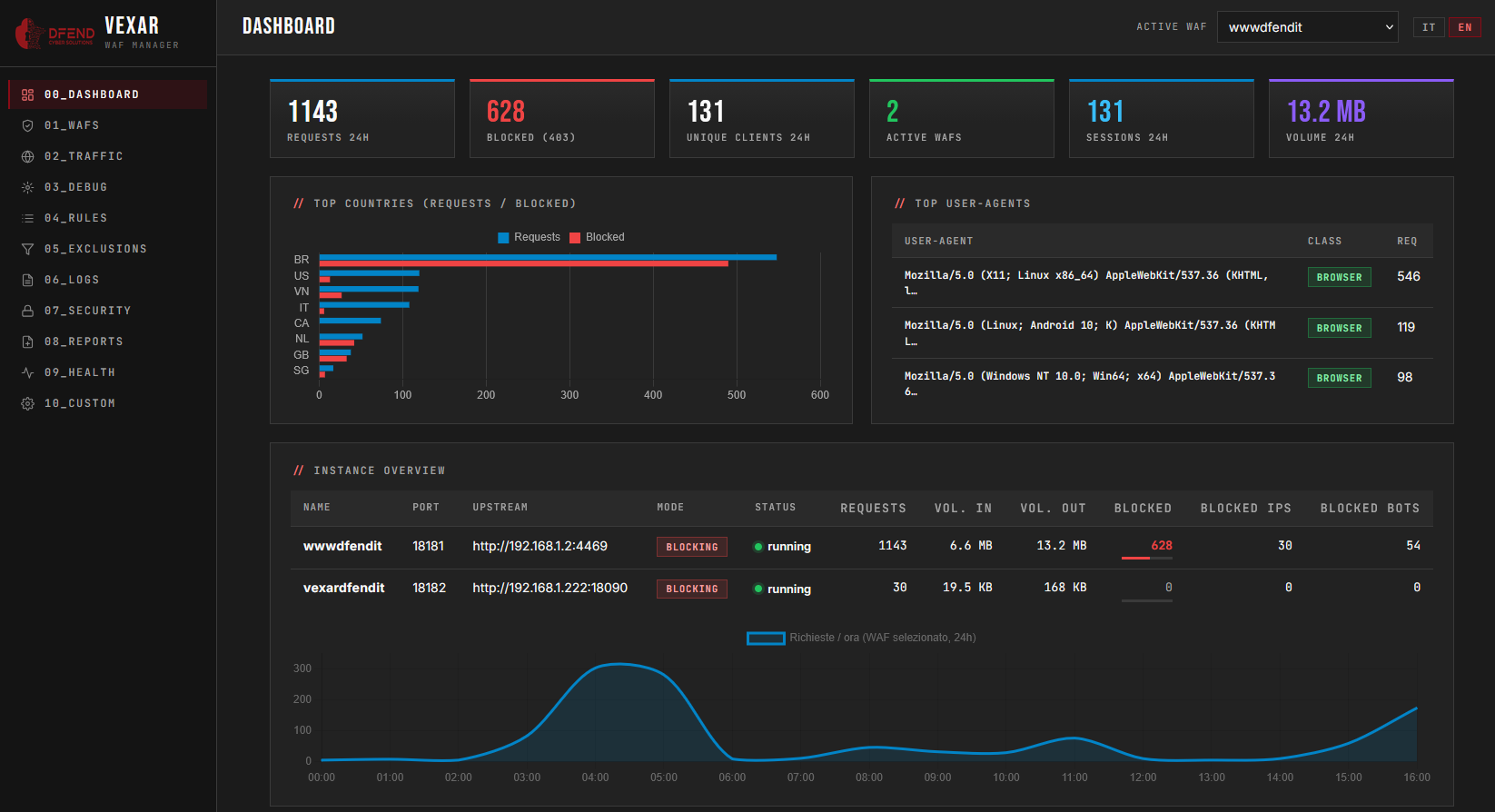Click the REQUESTS column header in Instance Overview
This screenshot has width=1495, height=812.
pos(873,509)
